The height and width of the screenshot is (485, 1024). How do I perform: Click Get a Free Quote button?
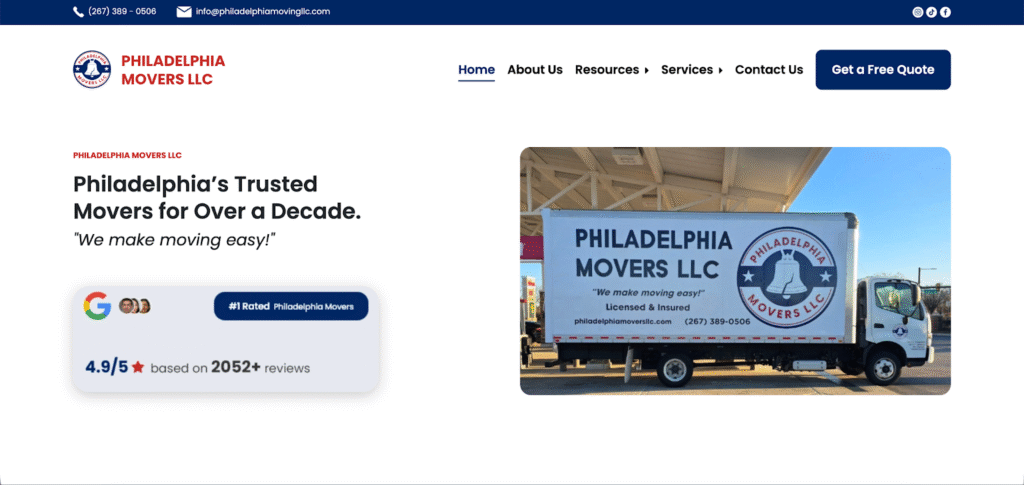(883, 70)
